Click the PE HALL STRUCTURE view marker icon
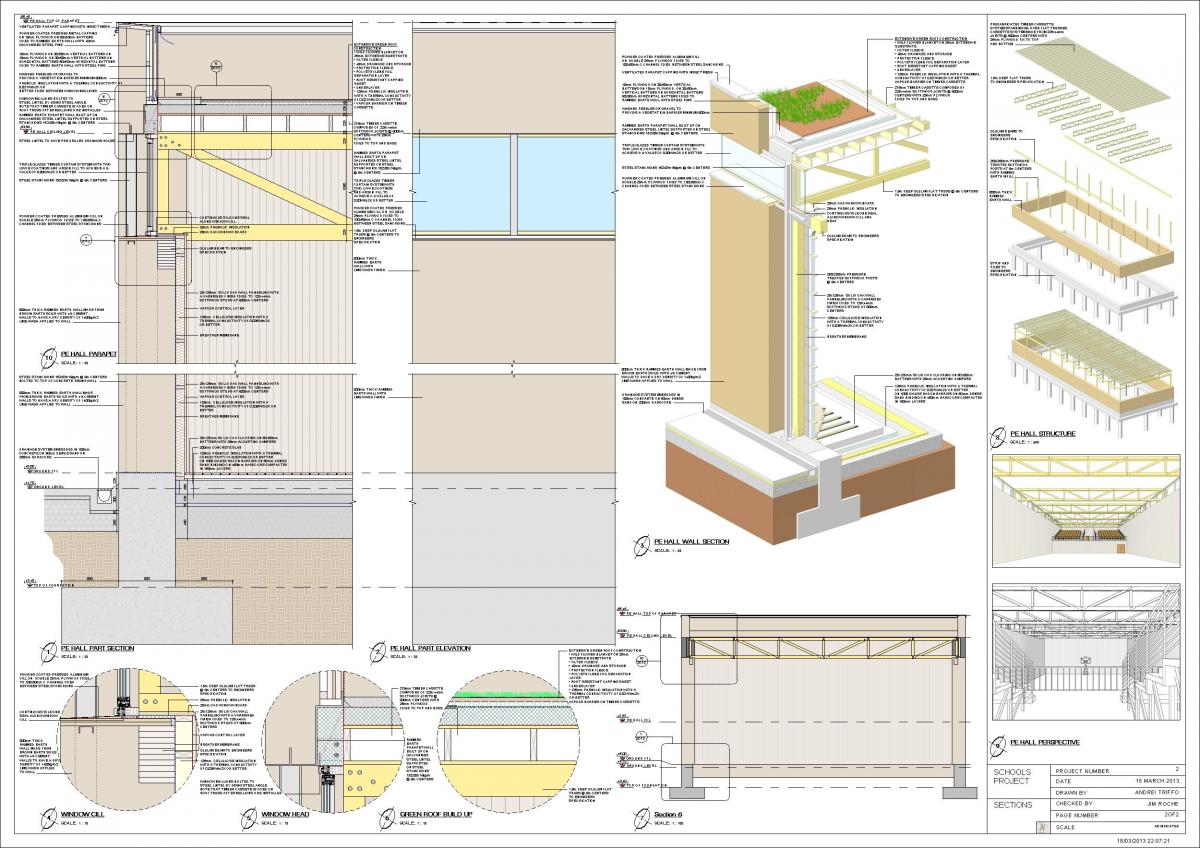Image resolution: width=1200 pixels, height=848 pixels. click(x=998, y=437)
